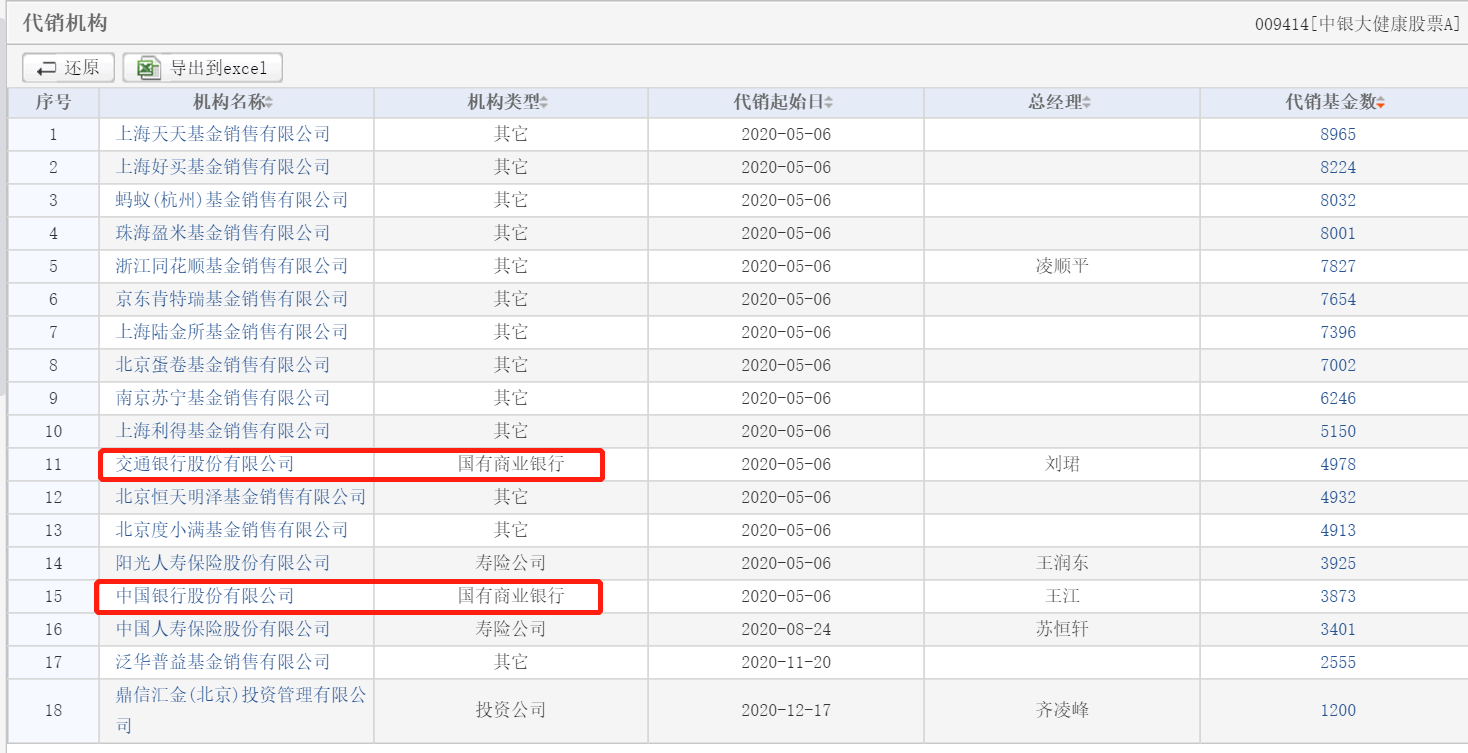Select 投资公司 institution type cell

511,710
